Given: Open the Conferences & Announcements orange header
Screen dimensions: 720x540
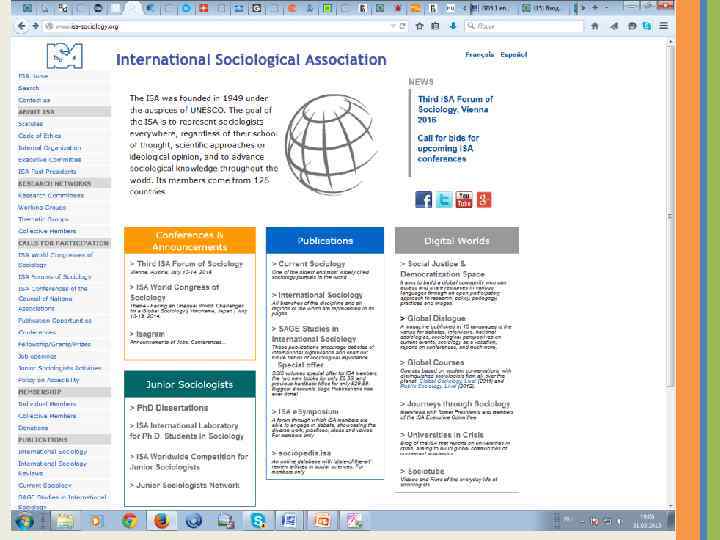Looking at the screenshot, I should click(190, 241).
